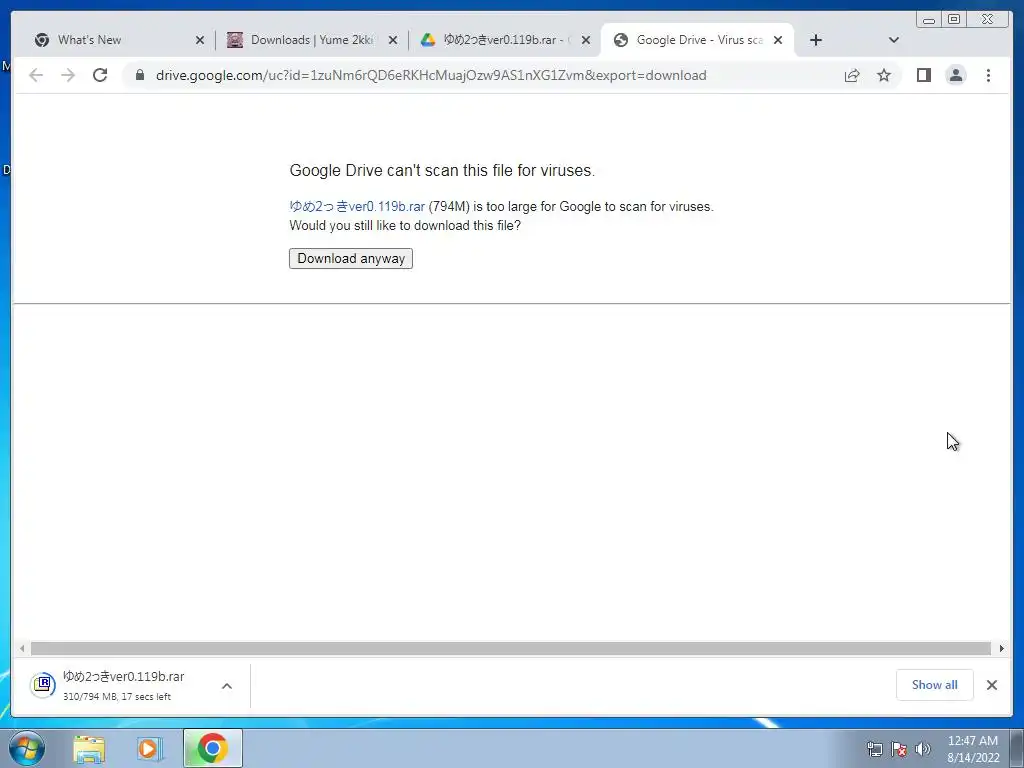
Task: Go back to the previous page
Action: pos(36,75)
